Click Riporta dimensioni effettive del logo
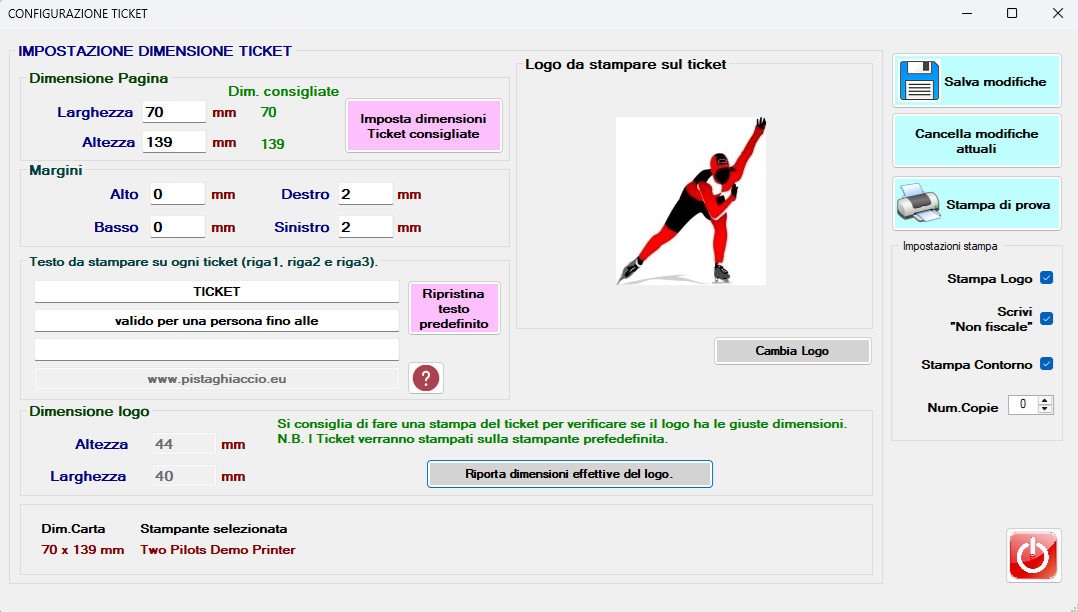 569,474
